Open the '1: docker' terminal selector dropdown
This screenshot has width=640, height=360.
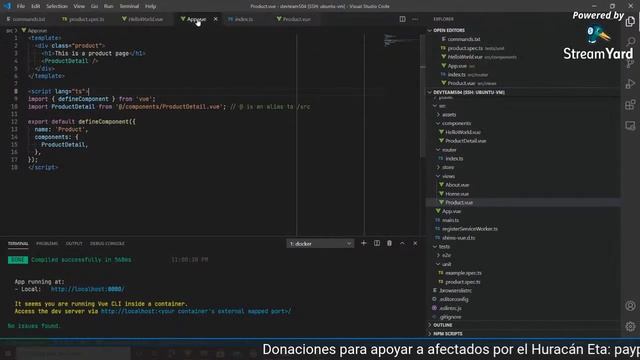(x=320, y=244)
